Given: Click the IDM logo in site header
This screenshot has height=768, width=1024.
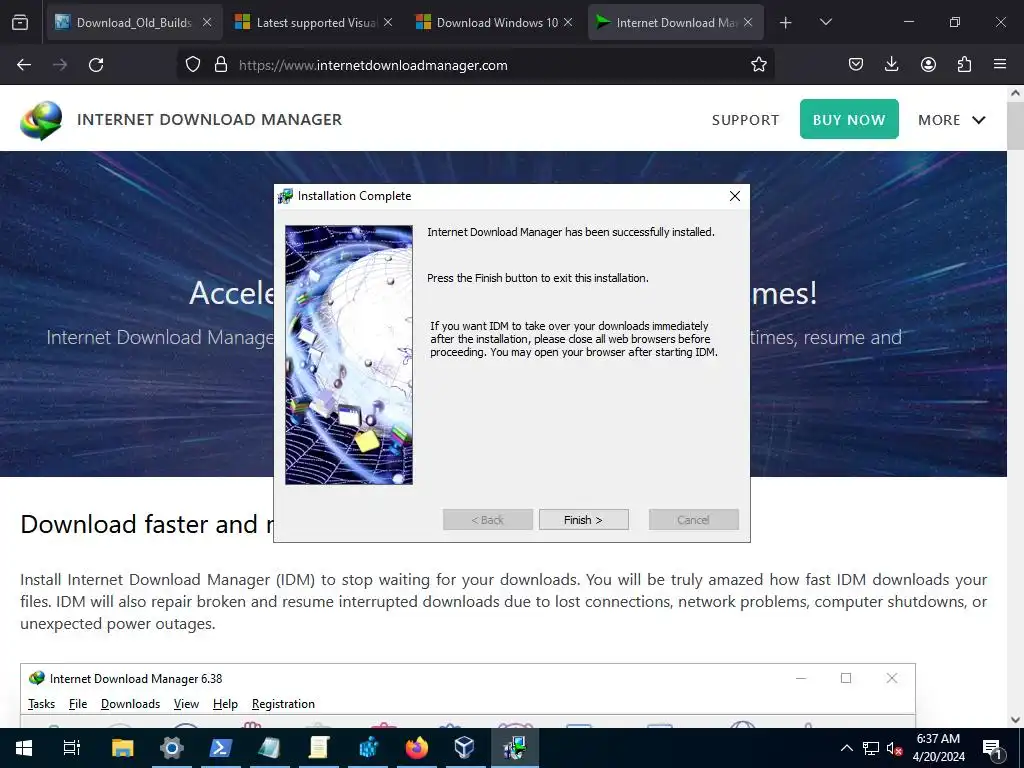Looking at the screenshot, I should [x=41, y=120].
